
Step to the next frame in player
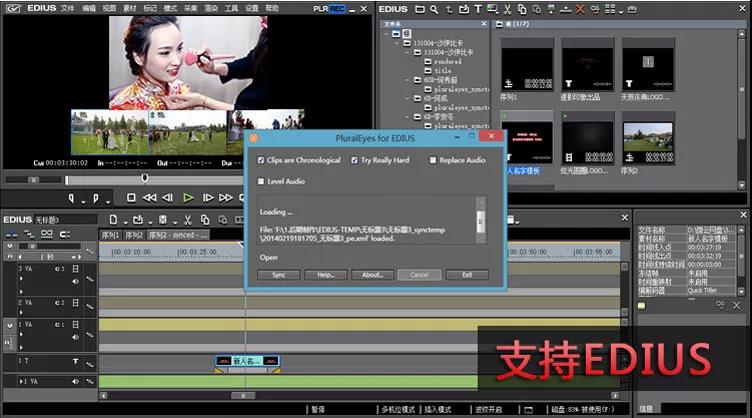point(208,197)
